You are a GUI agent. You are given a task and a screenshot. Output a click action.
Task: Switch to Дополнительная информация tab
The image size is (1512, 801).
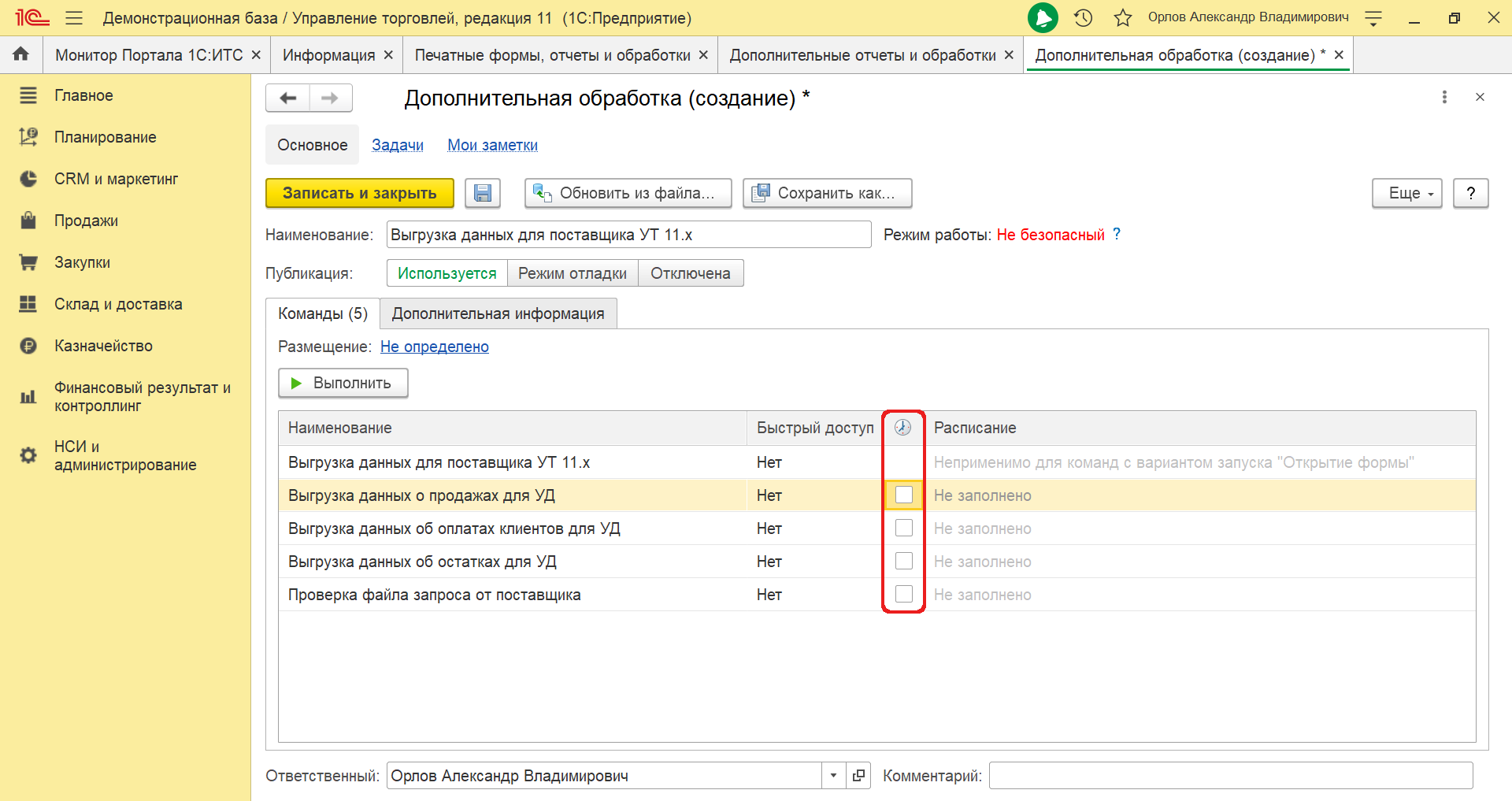[498, 313]
